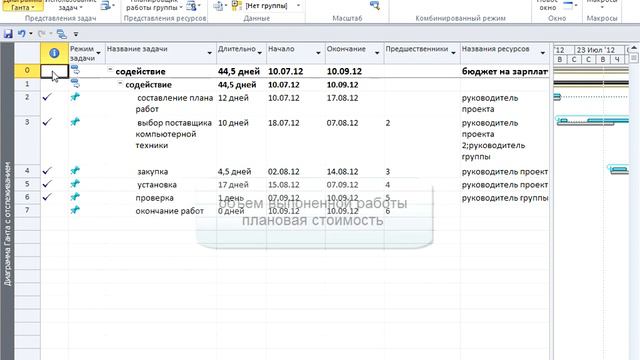The image size is (640, 360).
Task: Select row header number 7
Action: (x=27, y=210)
